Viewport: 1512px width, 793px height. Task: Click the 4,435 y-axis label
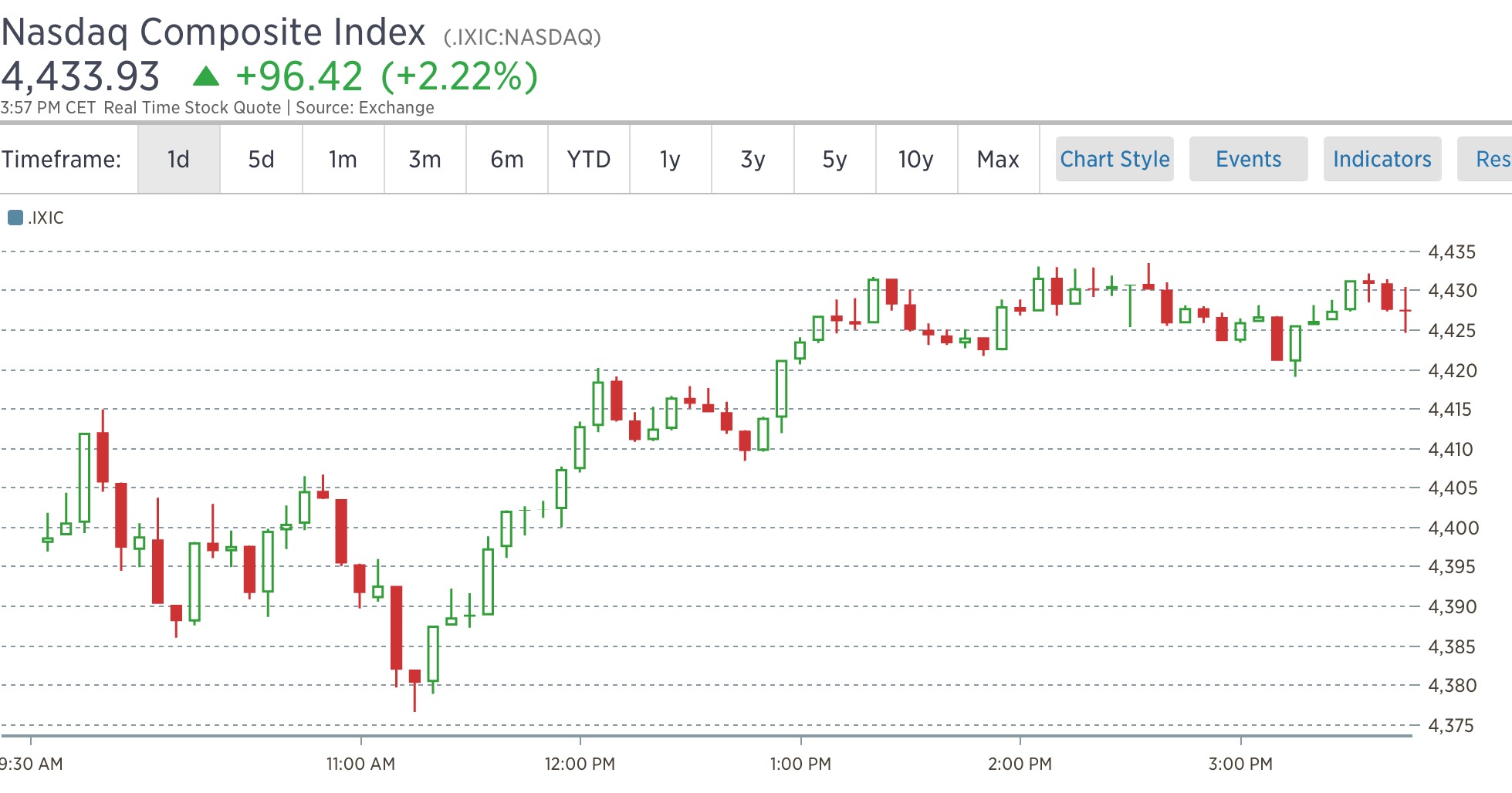tap(1452, 251)
